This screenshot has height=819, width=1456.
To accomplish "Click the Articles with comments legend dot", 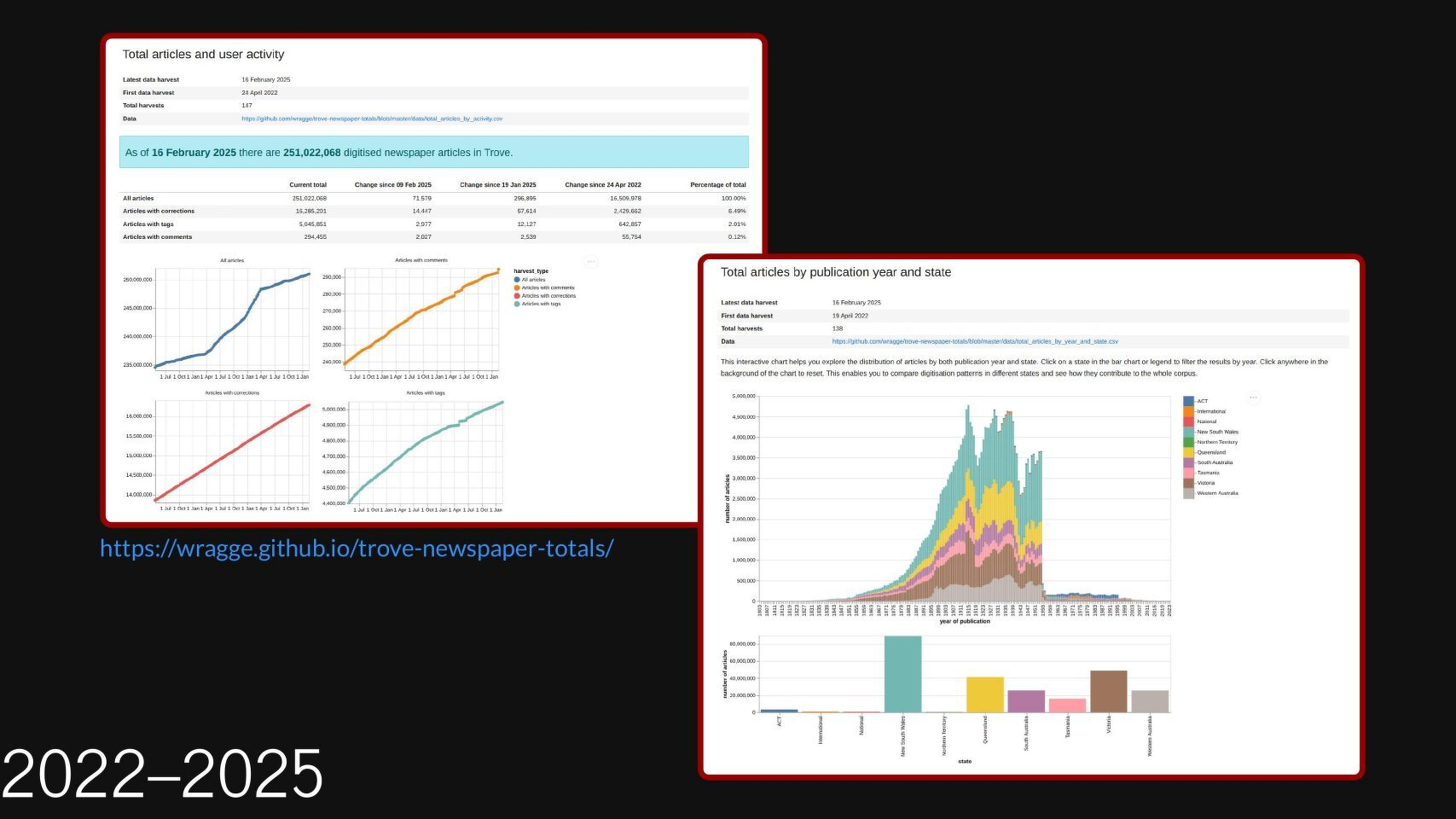I will [517, 288].
